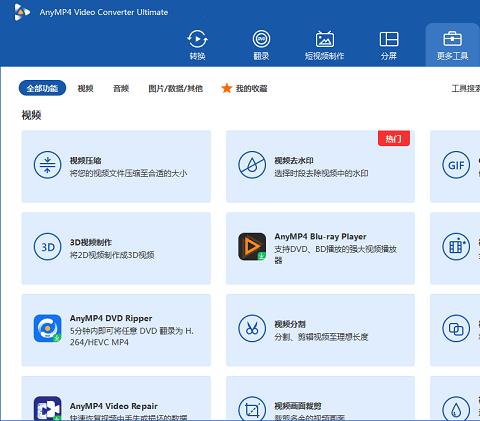
Task: Click the video enhancer film icon
Action: click(456, 247)
